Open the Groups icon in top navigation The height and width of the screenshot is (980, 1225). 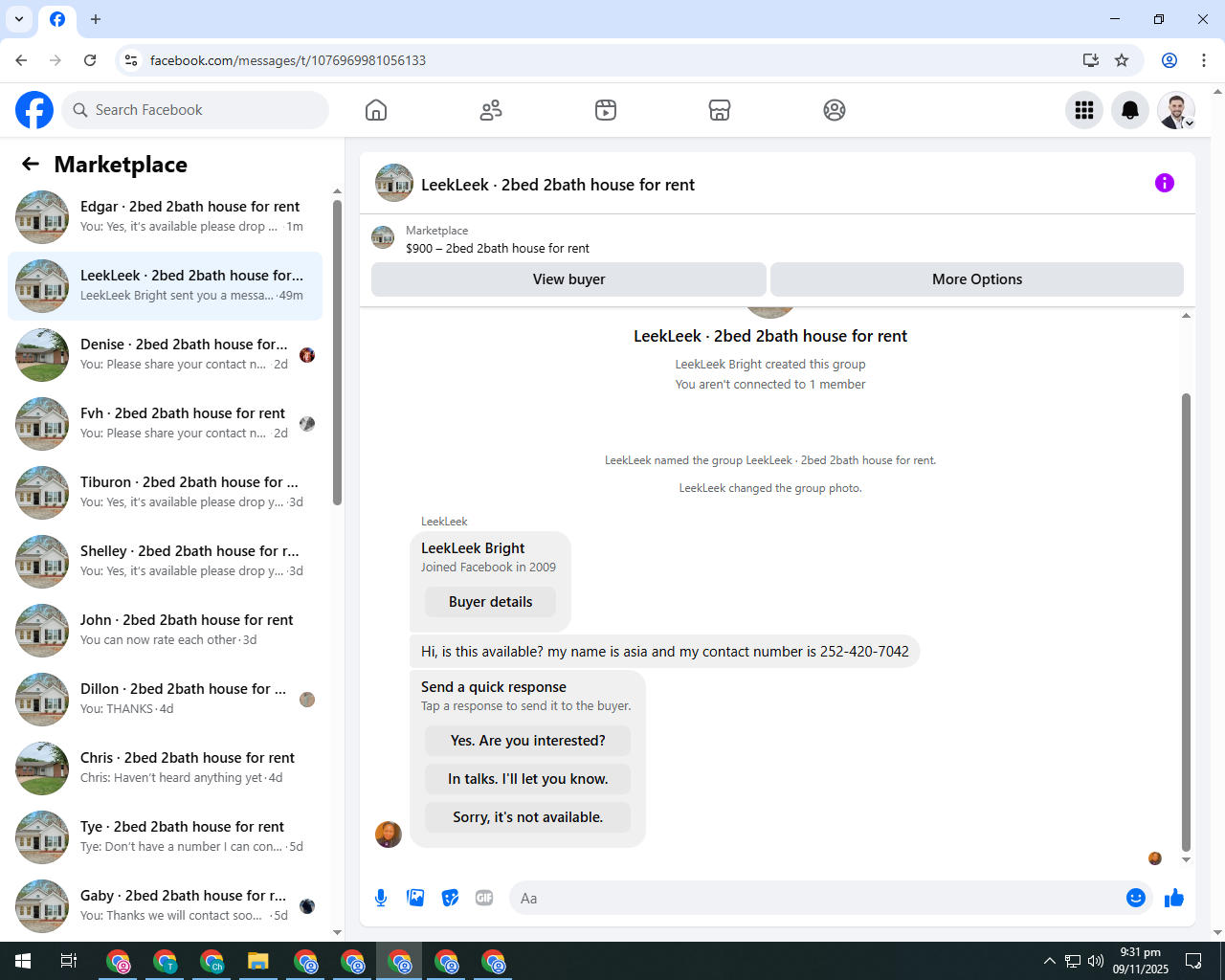point(835,110)
